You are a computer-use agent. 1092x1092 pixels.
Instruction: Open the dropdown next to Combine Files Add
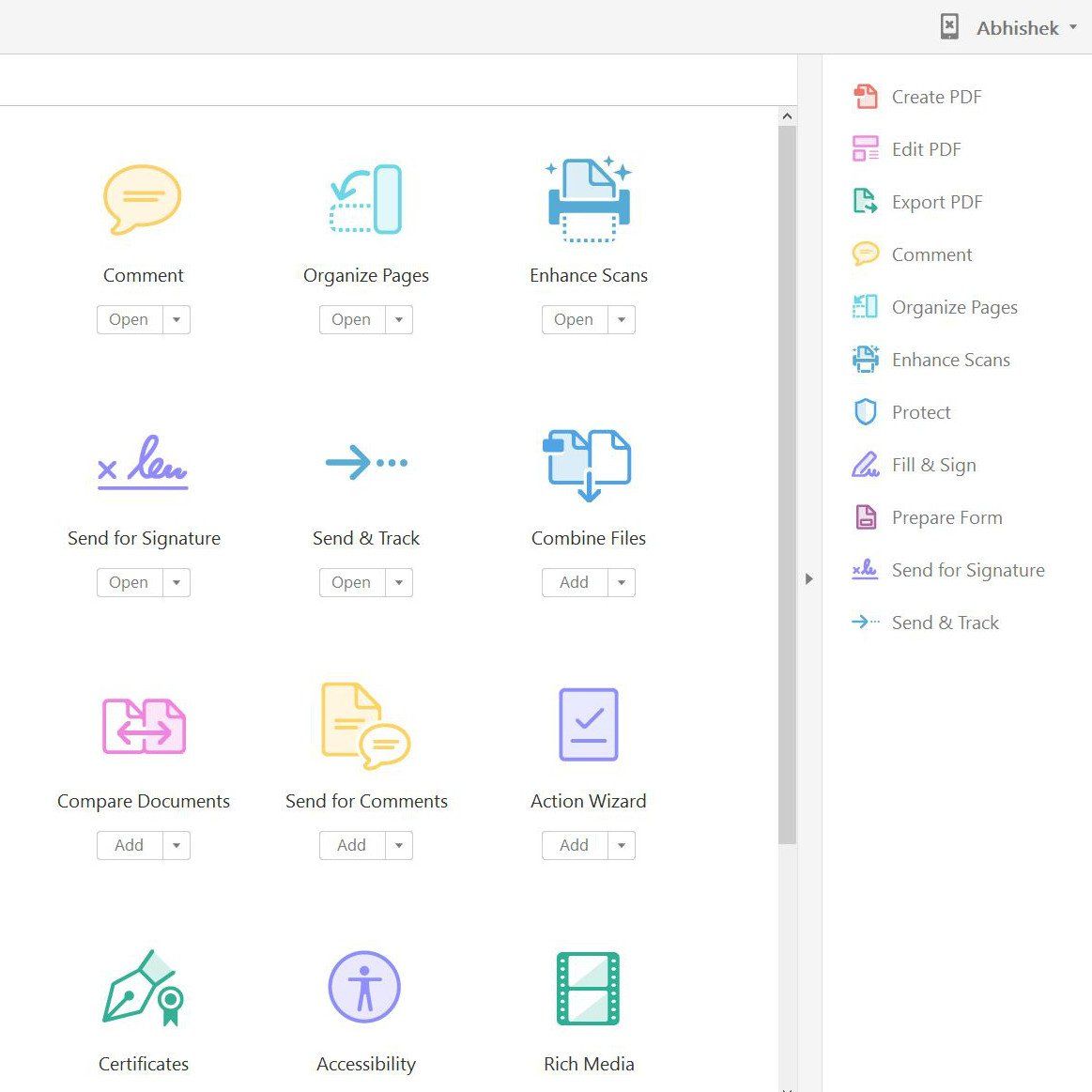point(622,582)
